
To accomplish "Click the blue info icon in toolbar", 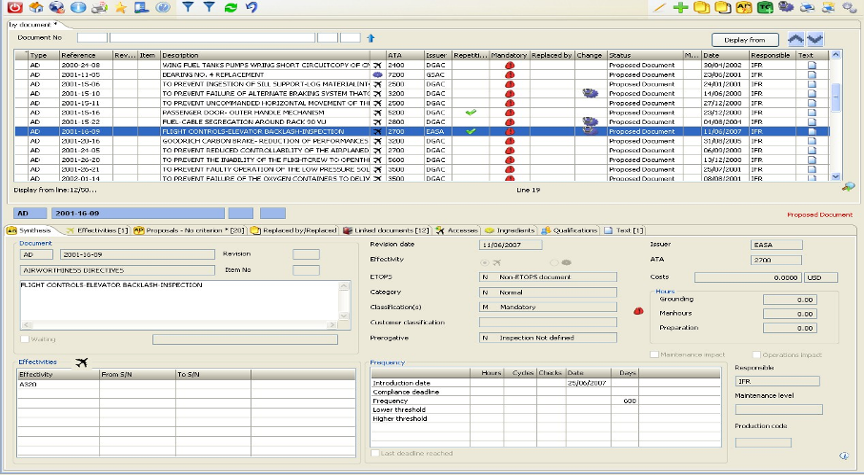I will tap(78, 7).
